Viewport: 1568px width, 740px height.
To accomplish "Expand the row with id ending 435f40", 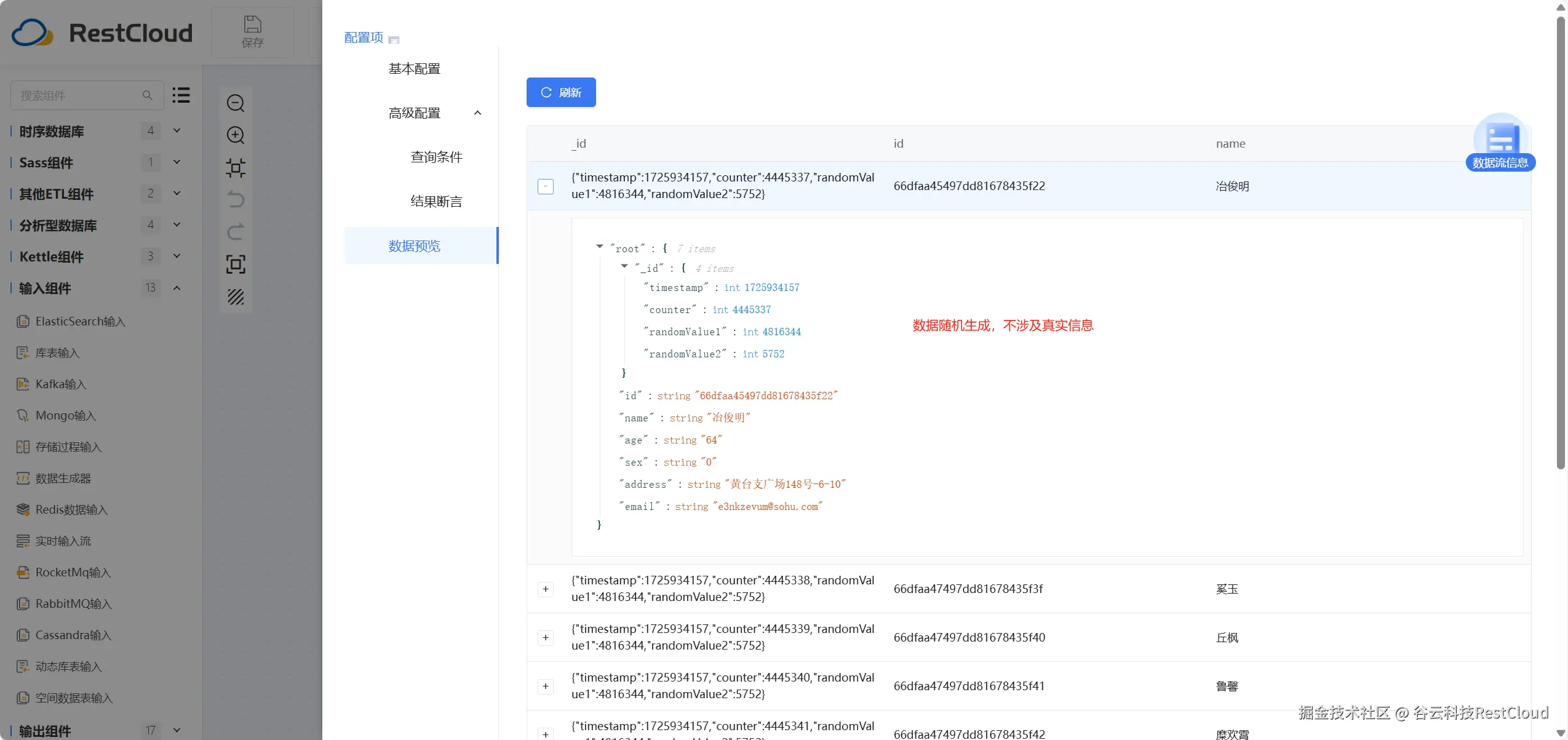I will 546,637.
